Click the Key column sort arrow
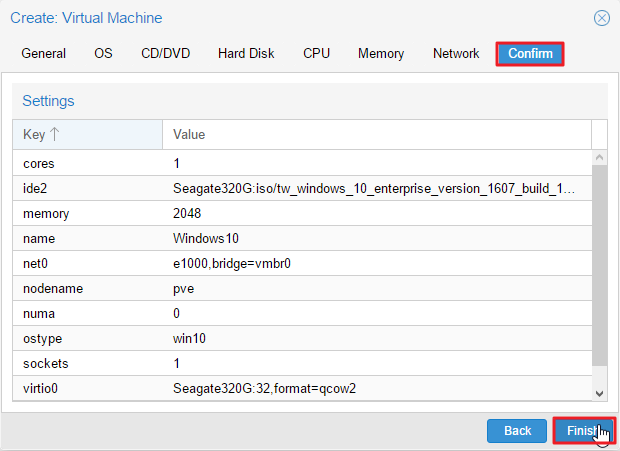This screenshot has width=620, height=451. [55, 134]
